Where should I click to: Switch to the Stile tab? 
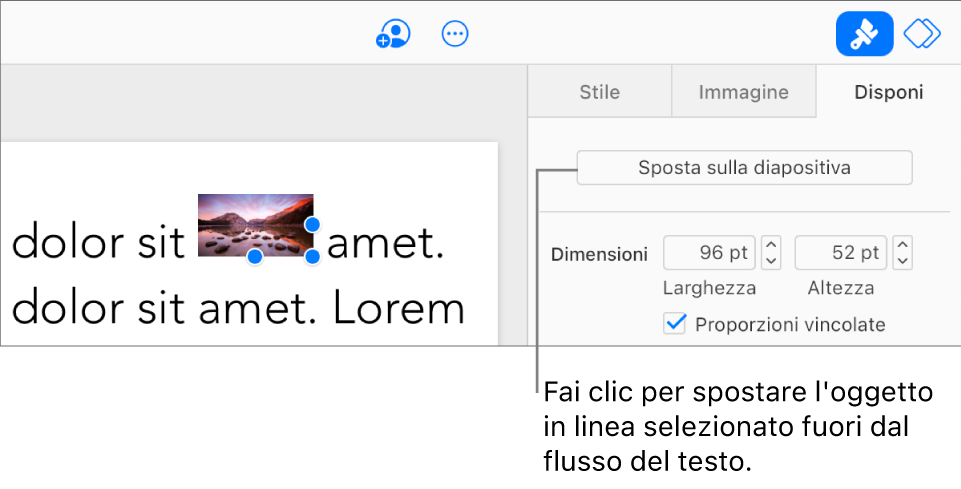(600, 93)
